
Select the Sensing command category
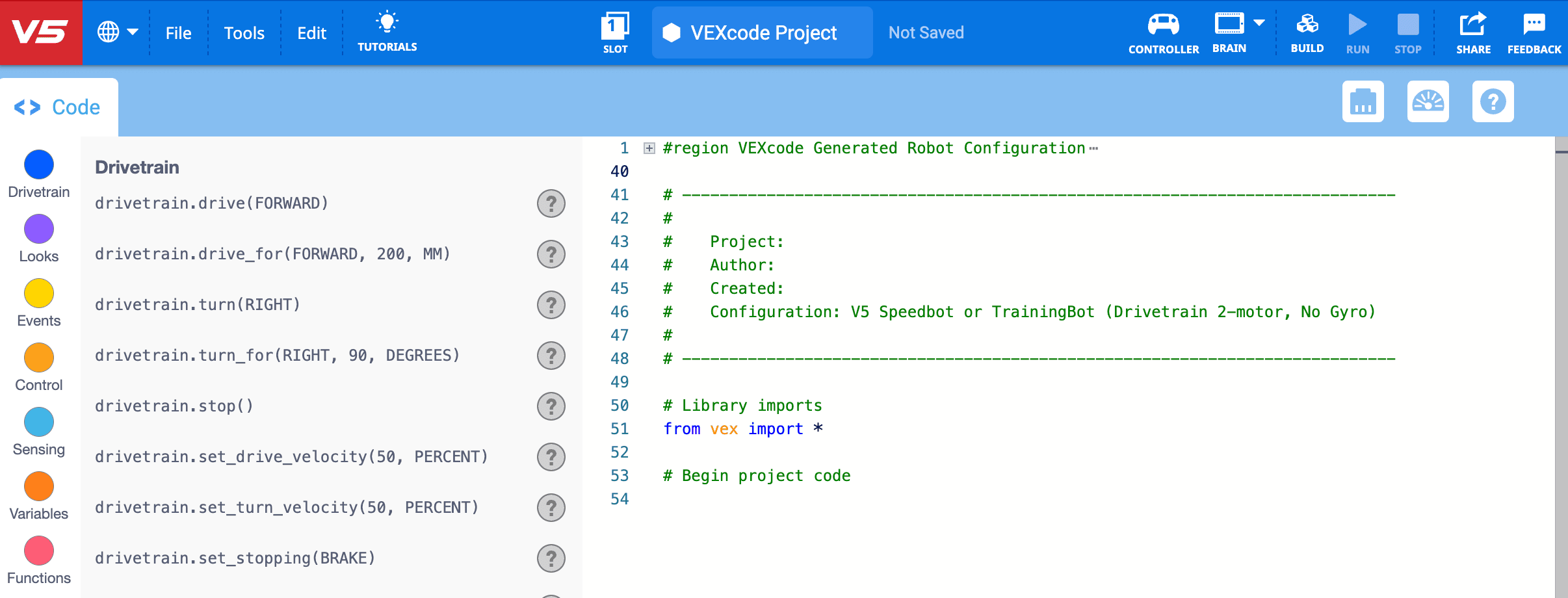click(38, 422)
